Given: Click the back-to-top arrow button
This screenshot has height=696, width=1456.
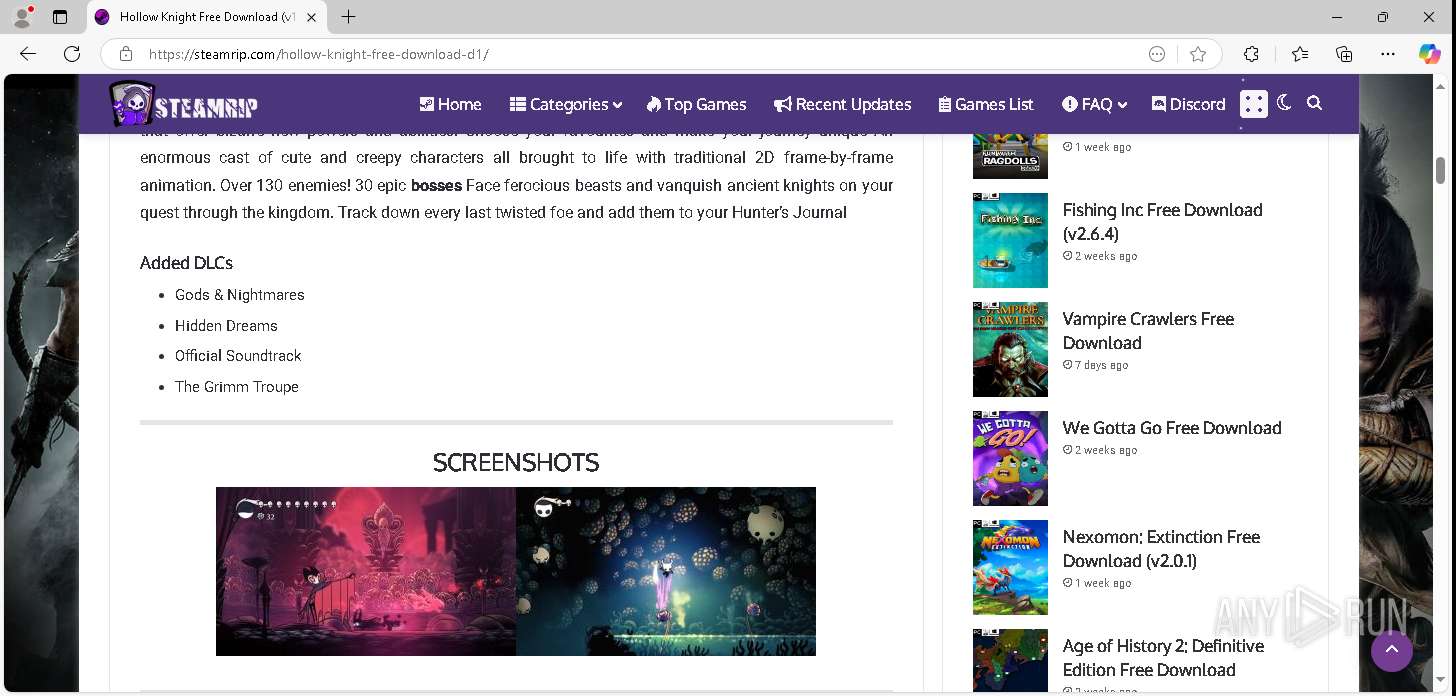Looking at the screenshot, I should pos(1392,651).
